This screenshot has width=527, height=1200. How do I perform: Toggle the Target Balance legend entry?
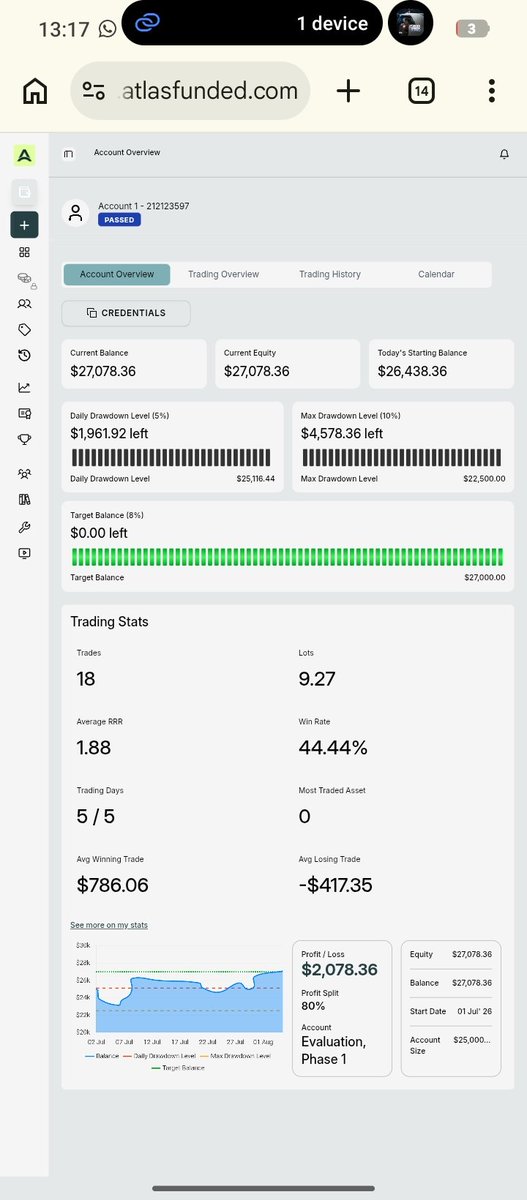pyautogui.click(x=177, y=1068)
